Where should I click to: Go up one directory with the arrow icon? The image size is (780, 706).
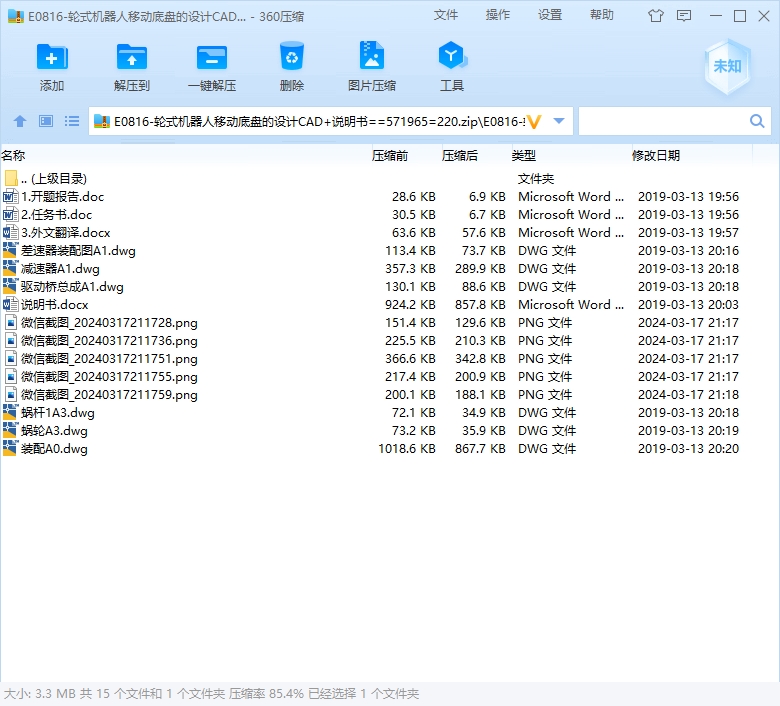(20, 121)
